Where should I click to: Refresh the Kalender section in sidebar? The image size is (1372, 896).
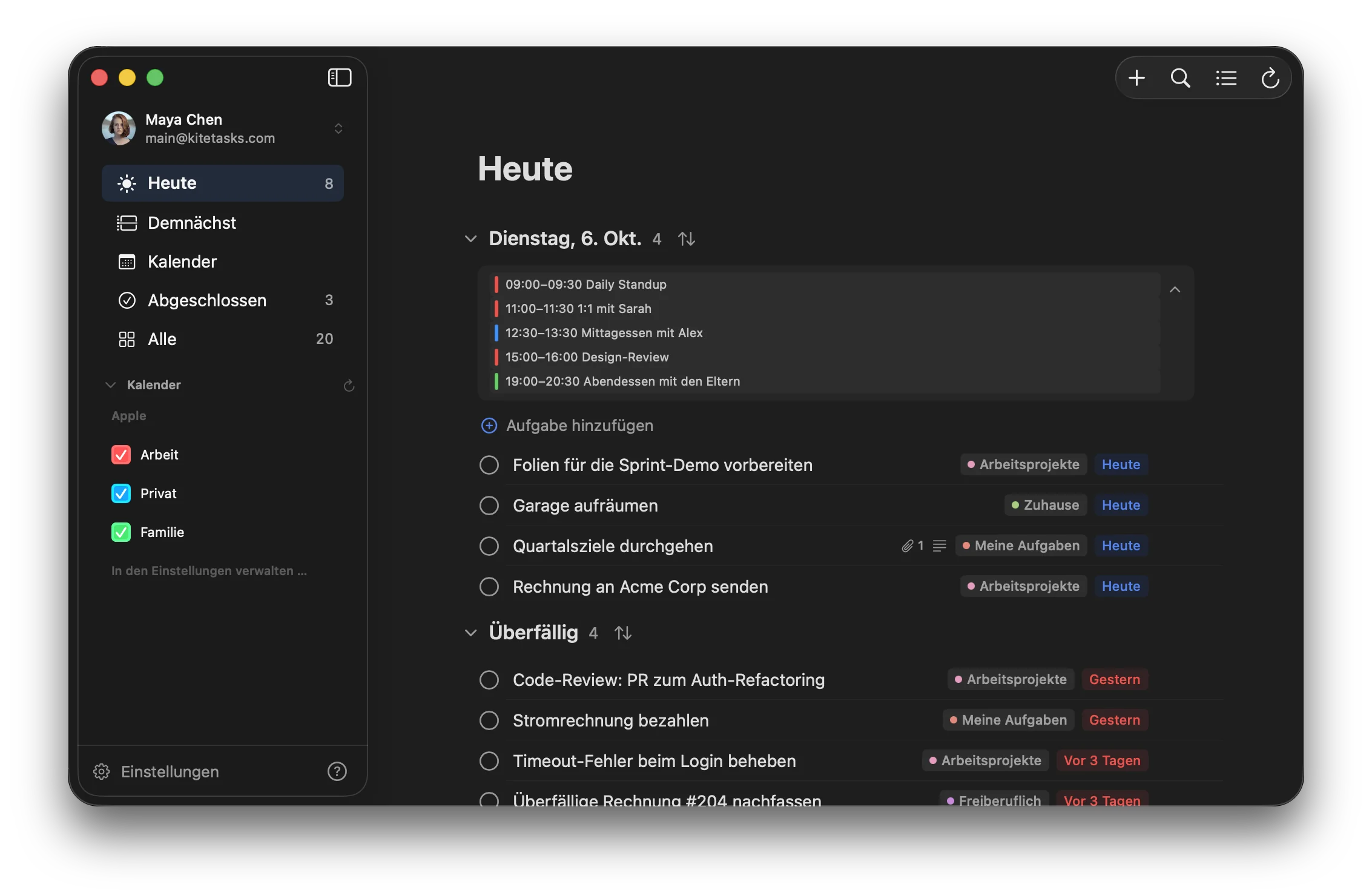click(x=349, y=385)
